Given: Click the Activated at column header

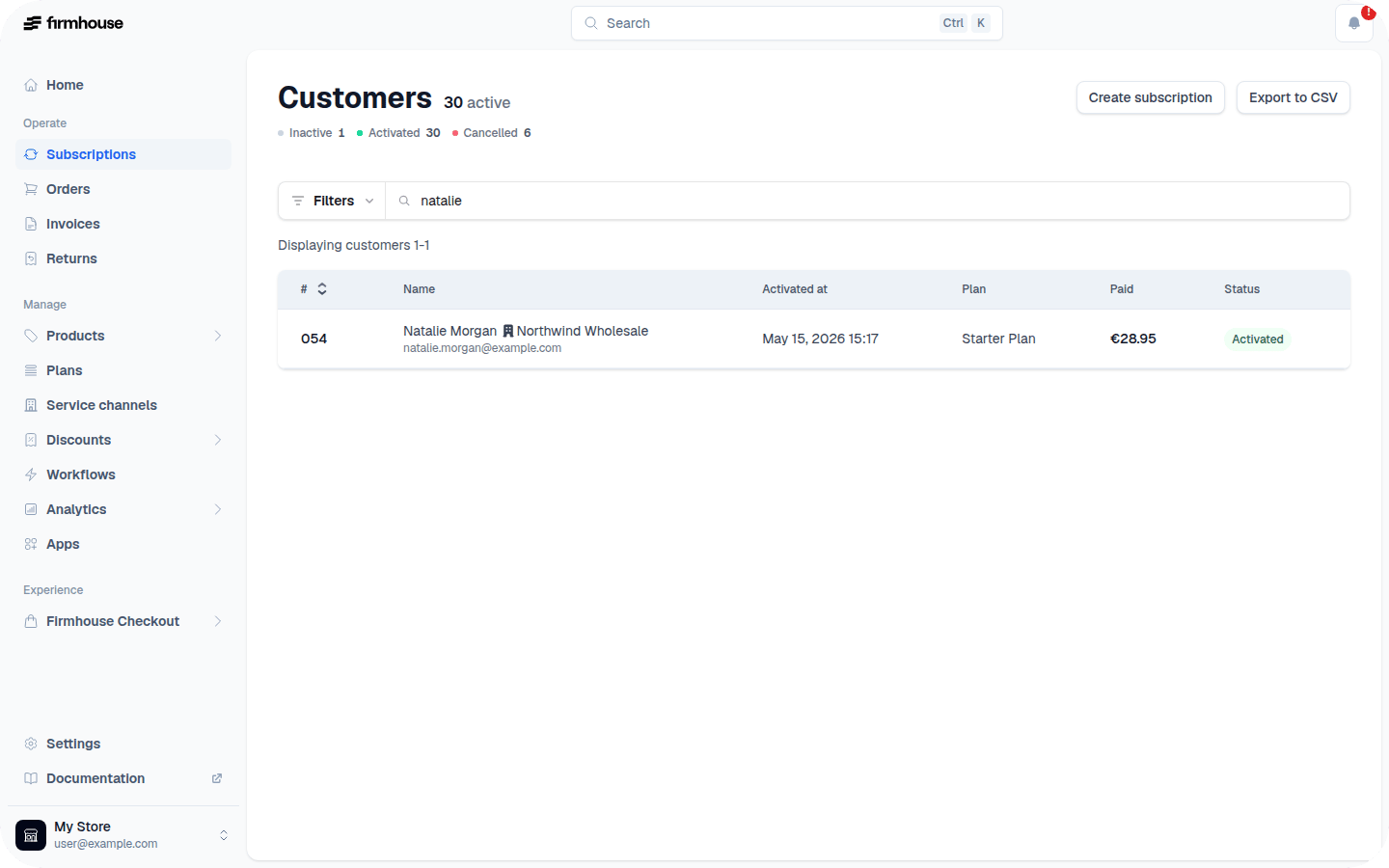Looking at the screenshot, I should tap(795, 289).
